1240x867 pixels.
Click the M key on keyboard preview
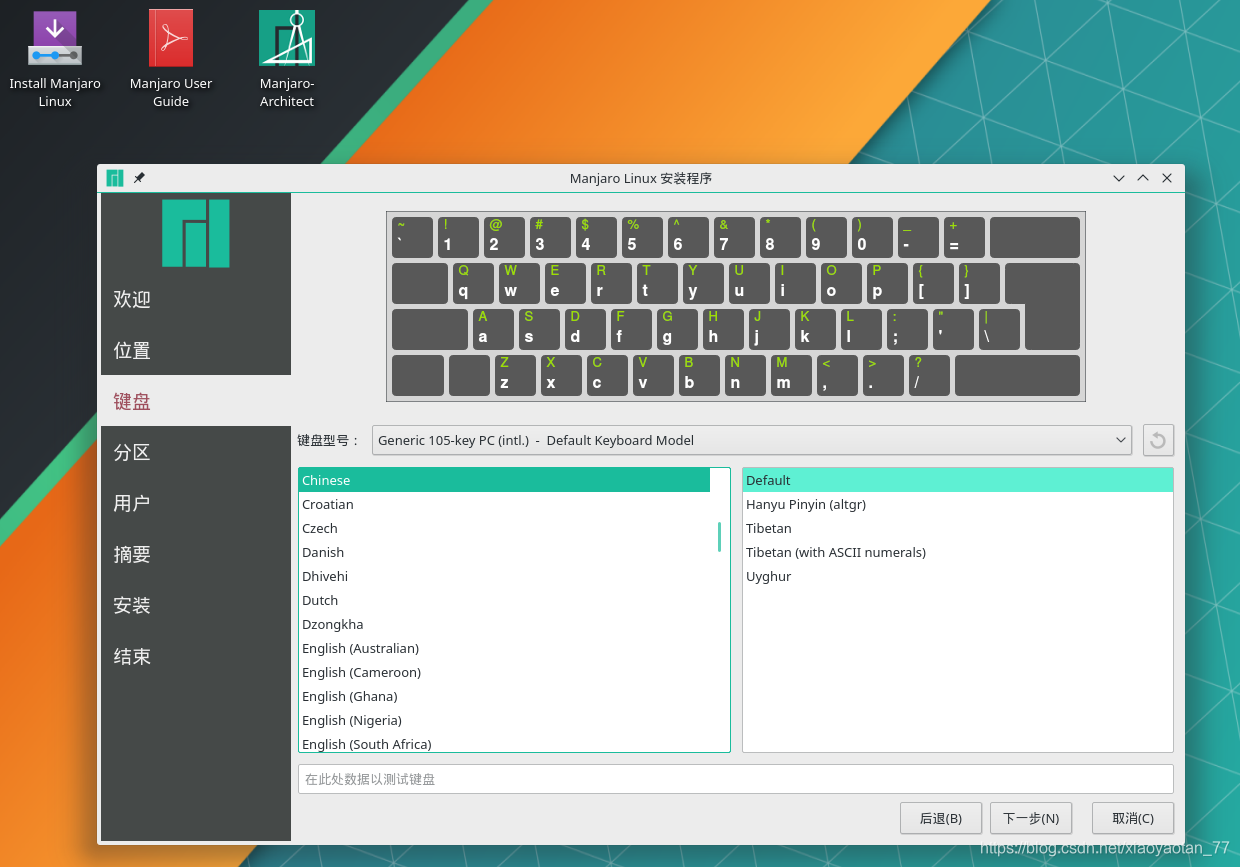791,375
